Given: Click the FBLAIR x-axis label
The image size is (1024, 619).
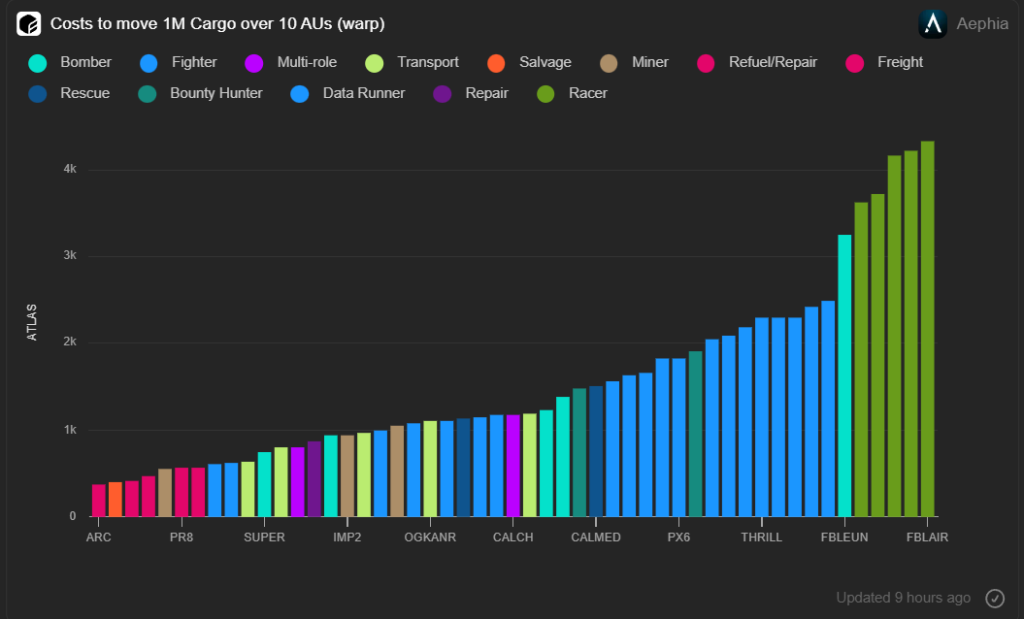Looking at the screenshot, I should 927,537.
